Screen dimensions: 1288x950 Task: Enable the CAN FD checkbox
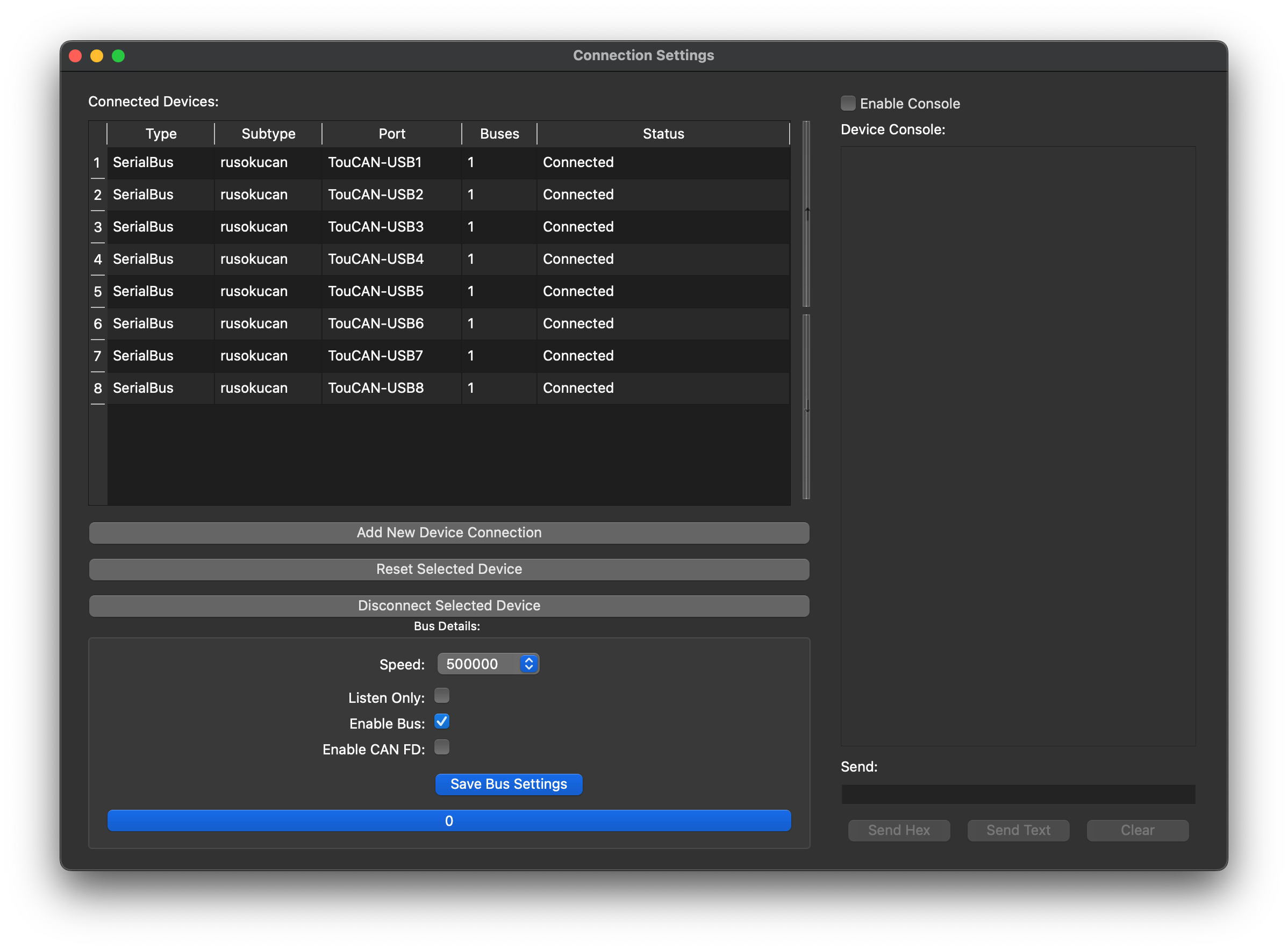pyautogui.click(x=442, y=747)
